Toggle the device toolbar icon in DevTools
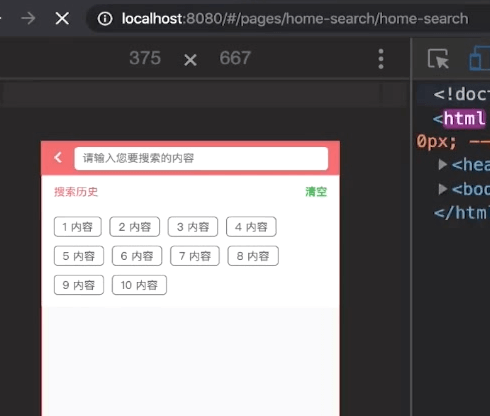 click(x=479, y=59)
